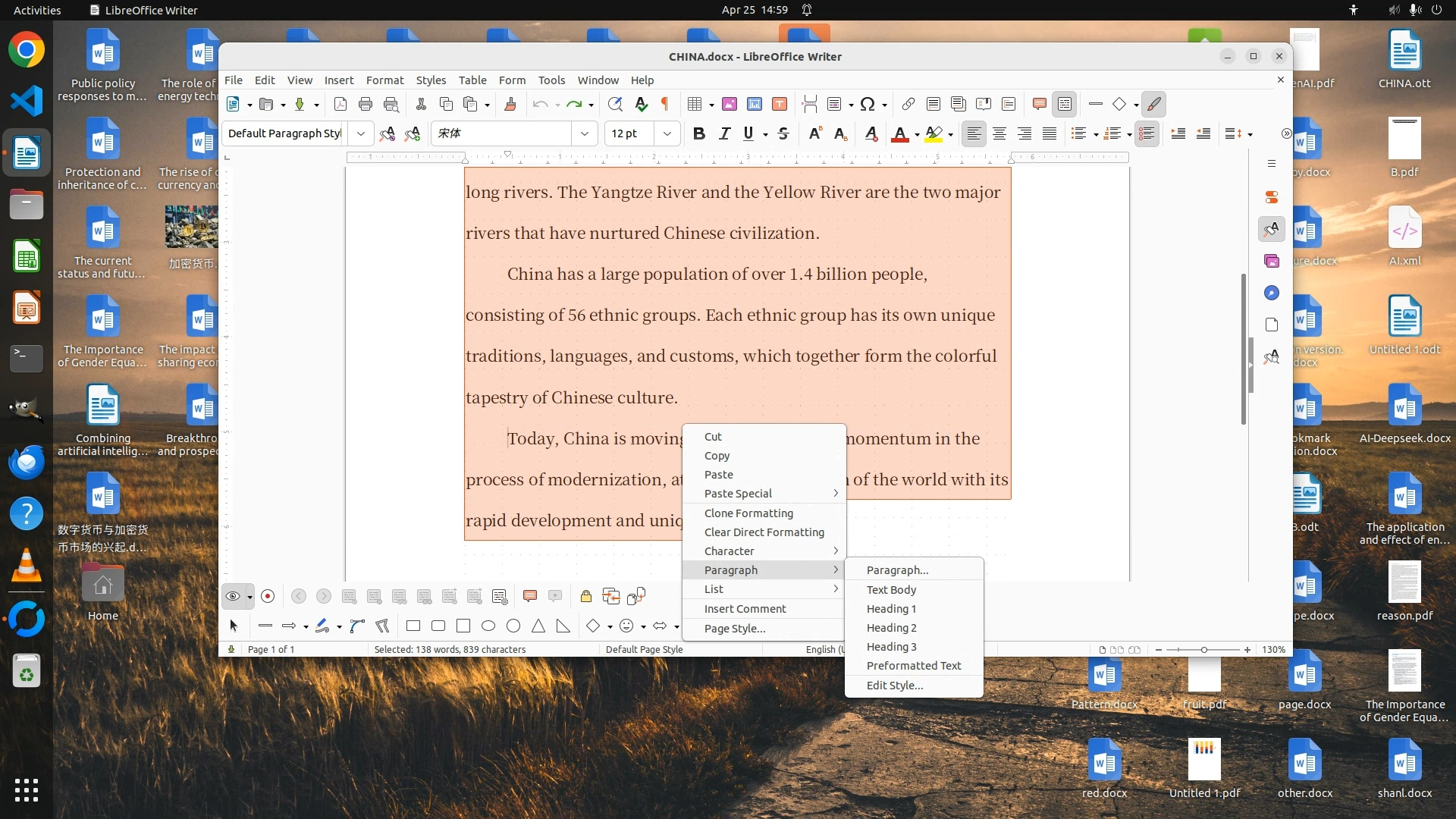
Task: Insert a special character with Omega icon
Action: click(868, 105)
